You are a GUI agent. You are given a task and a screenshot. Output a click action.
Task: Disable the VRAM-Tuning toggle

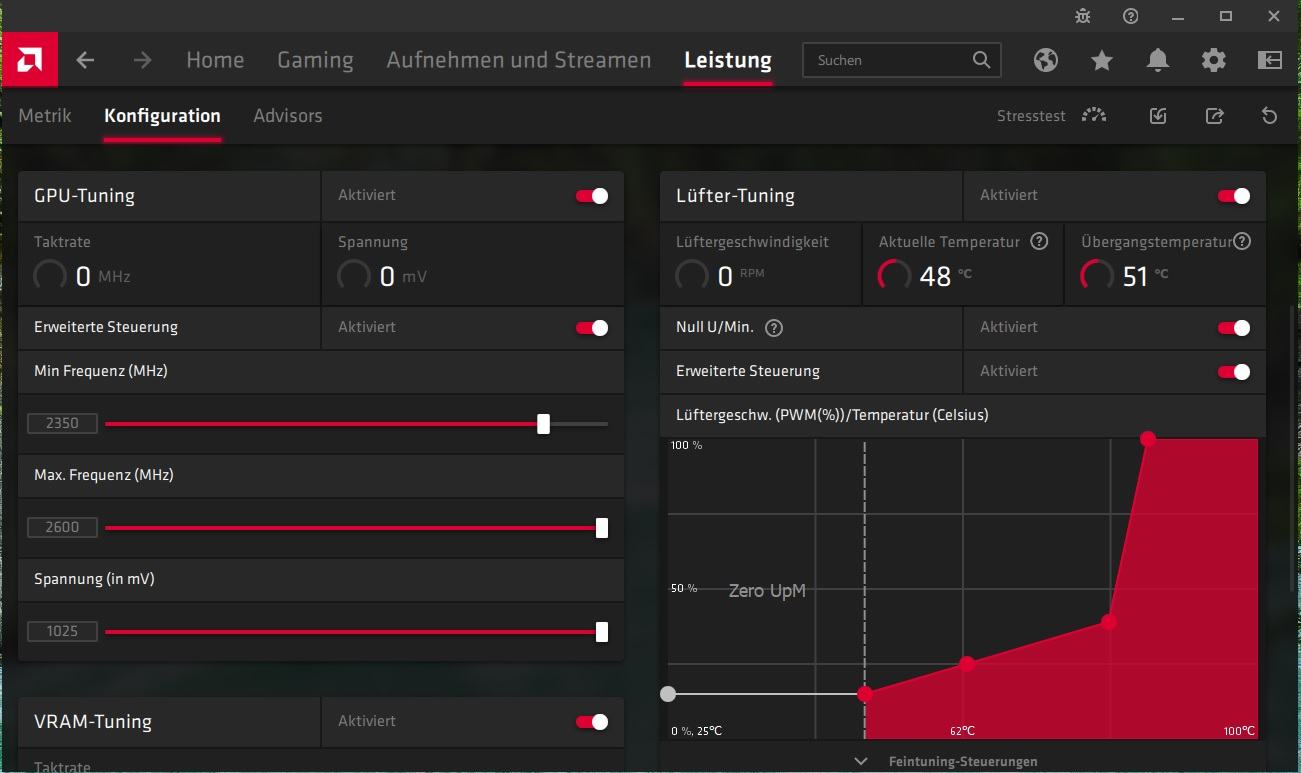point(592,722)
